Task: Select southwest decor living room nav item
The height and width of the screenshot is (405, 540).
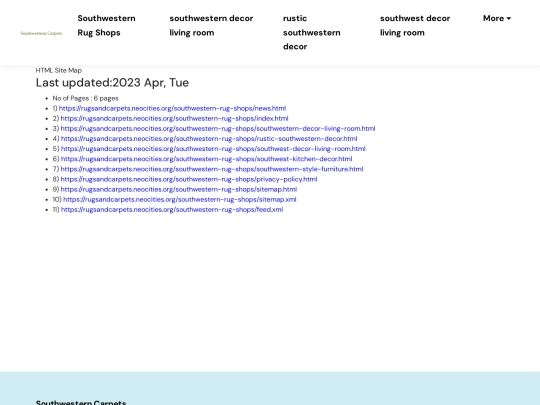Action: [x=415, y=25]
